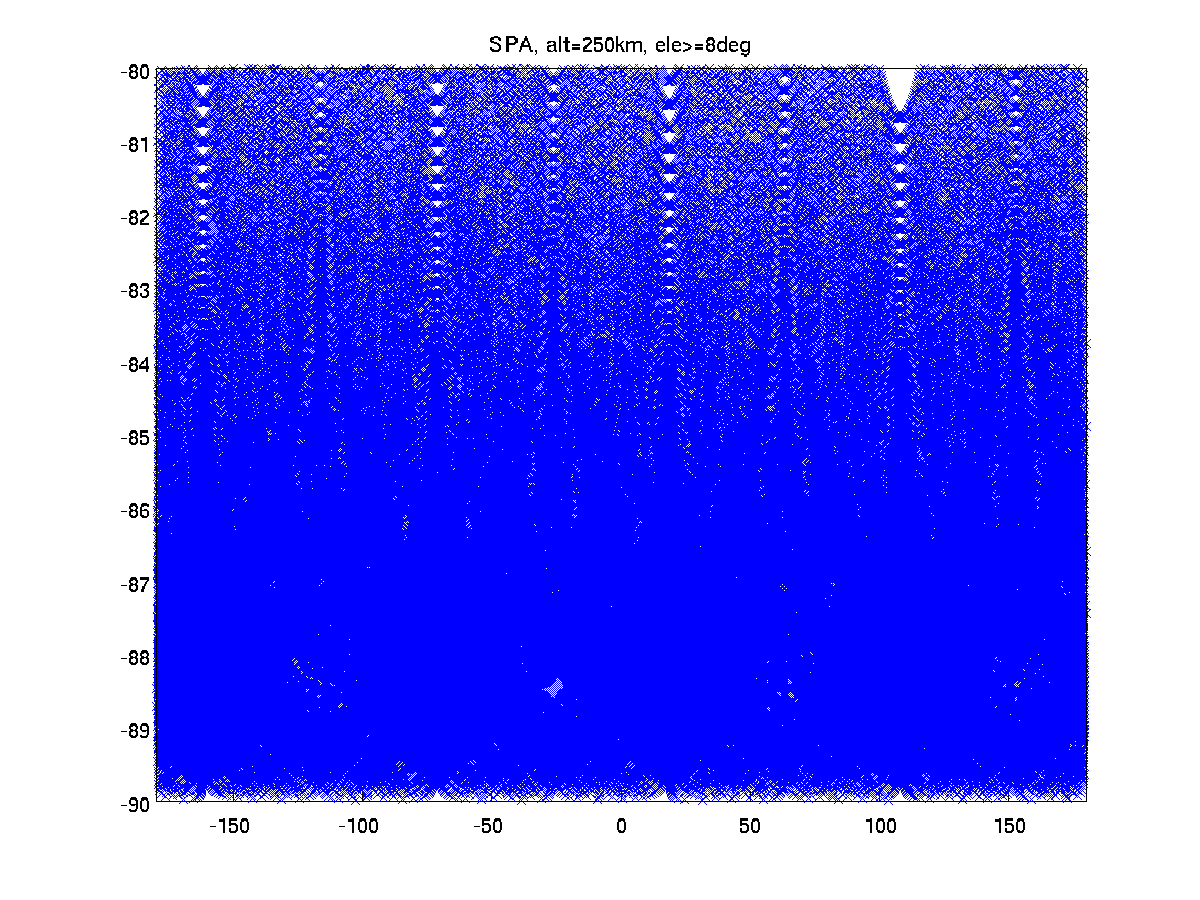
Task: Click the -85 y-axis tick label
Action: (x=136, y=437)
